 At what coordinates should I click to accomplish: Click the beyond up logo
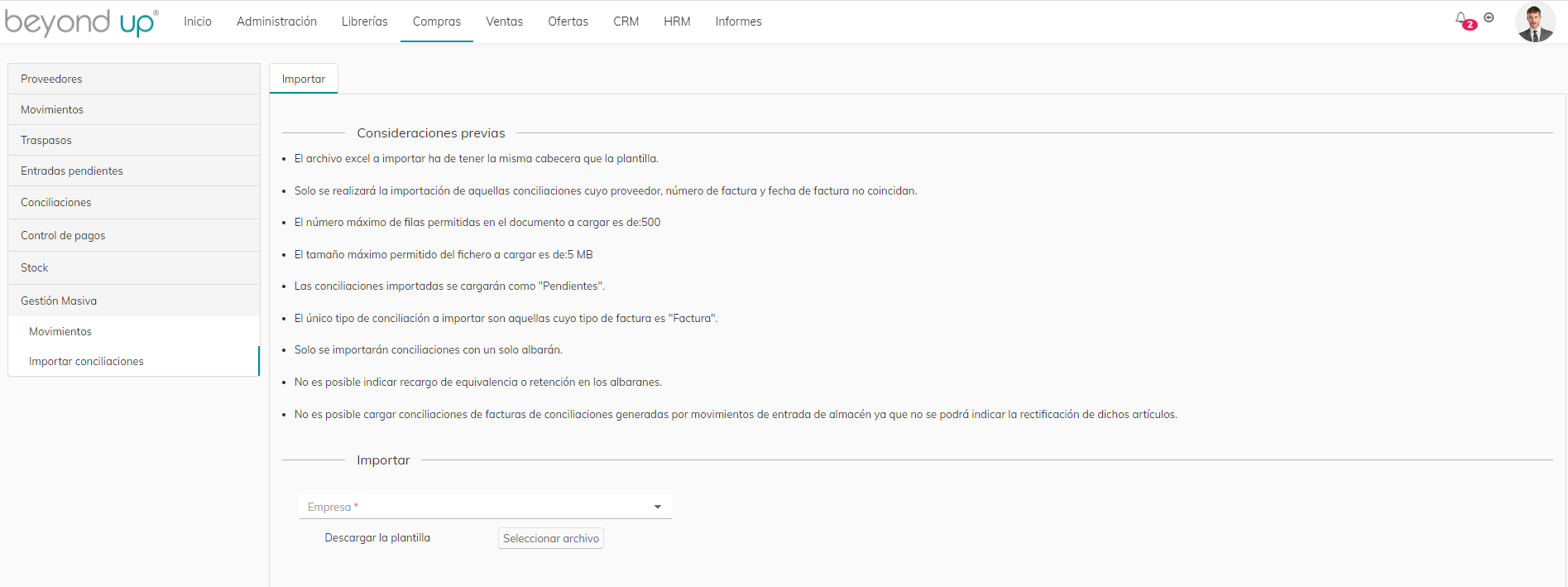click(81, 22)
